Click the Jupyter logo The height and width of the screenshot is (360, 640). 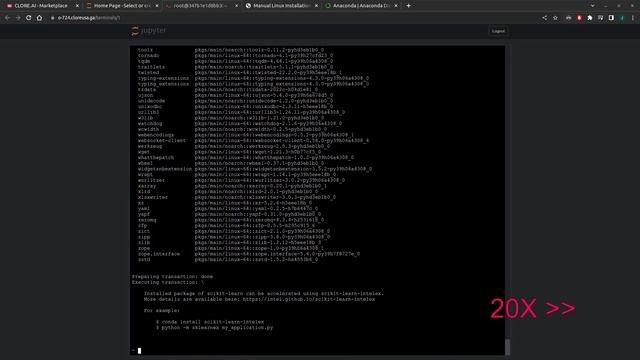[x=149, y=31]
